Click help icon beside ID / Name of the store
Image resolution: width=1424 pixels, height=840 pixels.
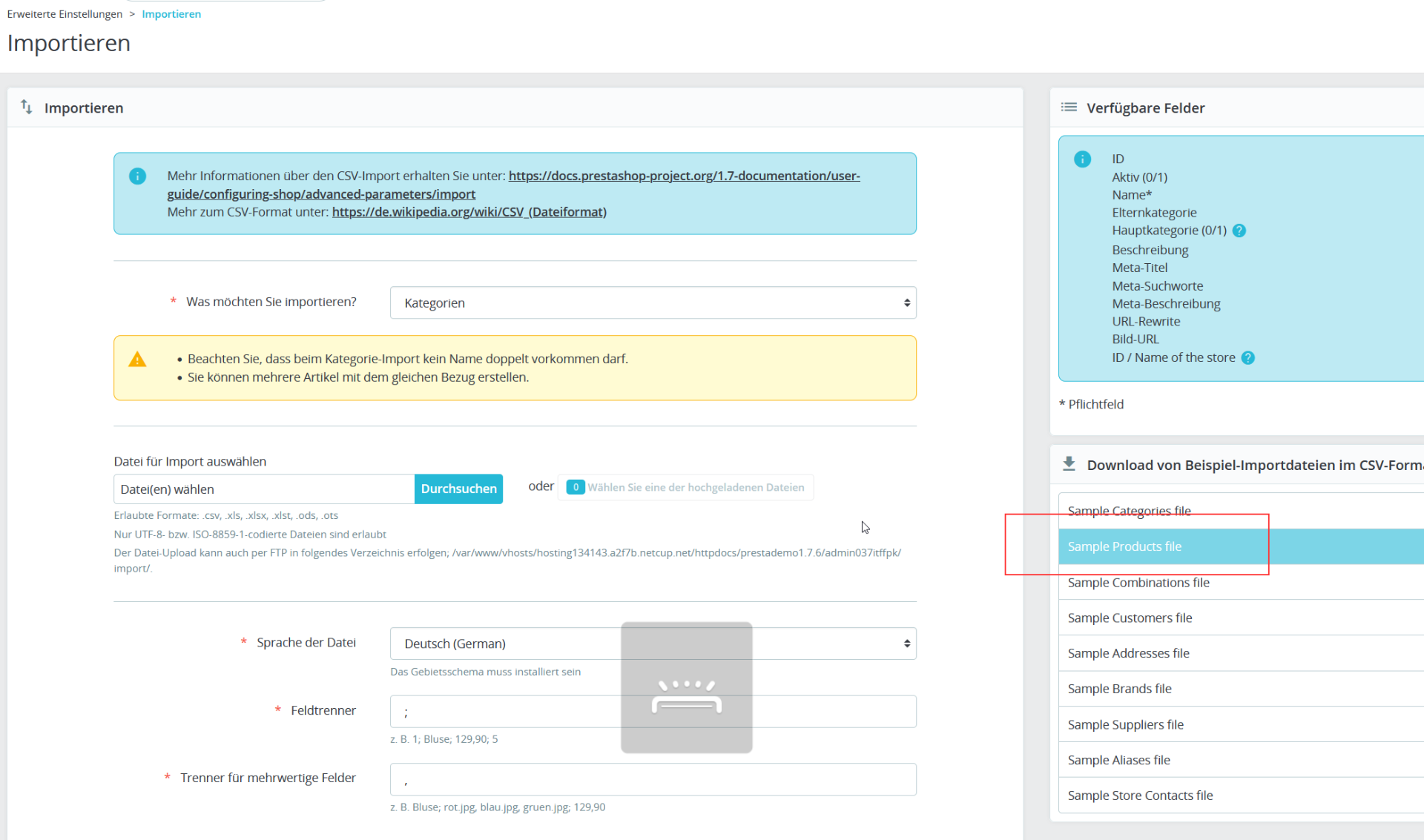(x=1247, y=358)
